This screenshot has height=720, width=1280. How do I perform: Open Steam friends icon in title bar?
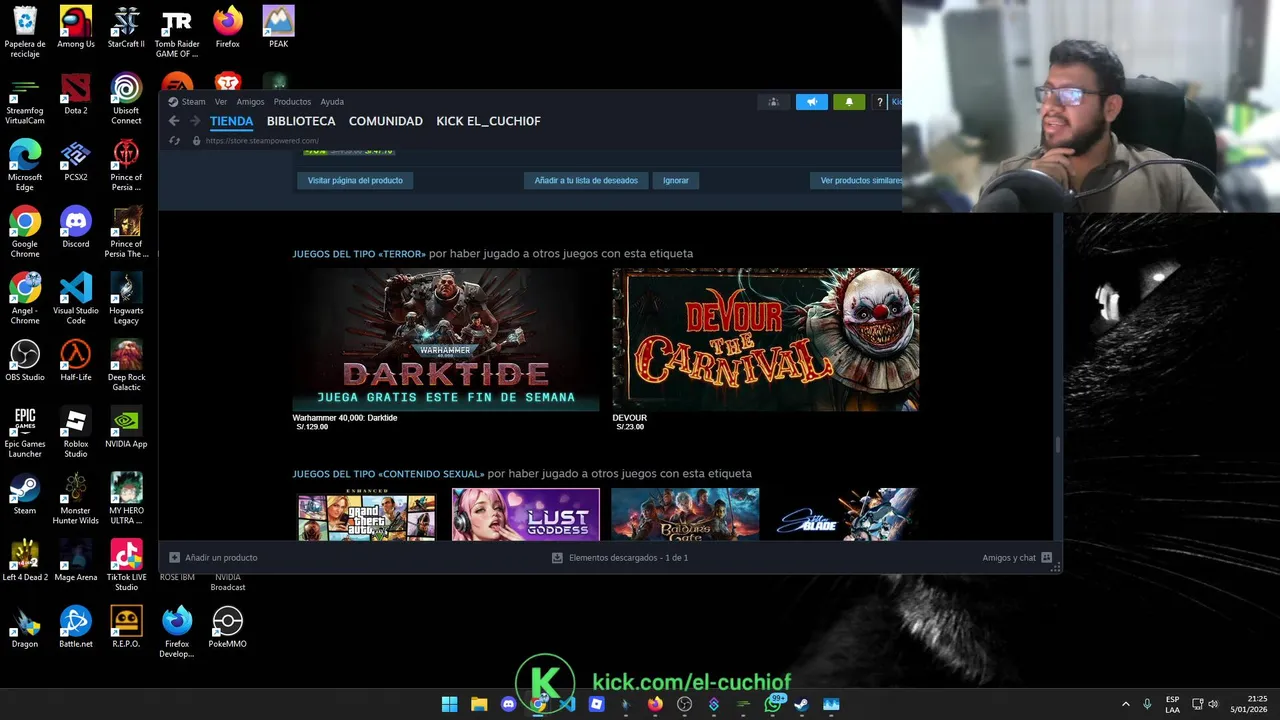(x=773, y=102)
